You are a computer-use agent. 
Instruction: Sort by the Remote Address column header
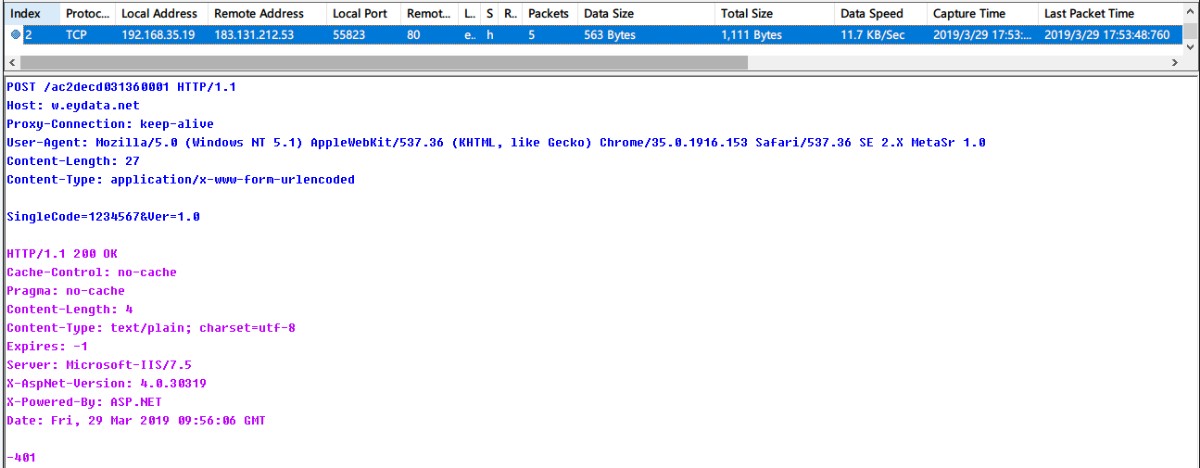267,14
